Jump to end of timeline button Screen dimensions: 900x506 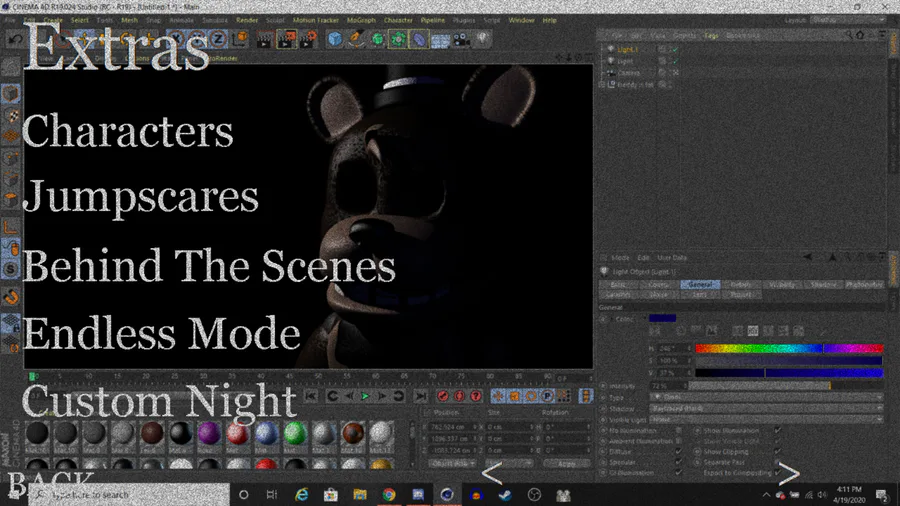pyautogui.click(x=420, y=396)
